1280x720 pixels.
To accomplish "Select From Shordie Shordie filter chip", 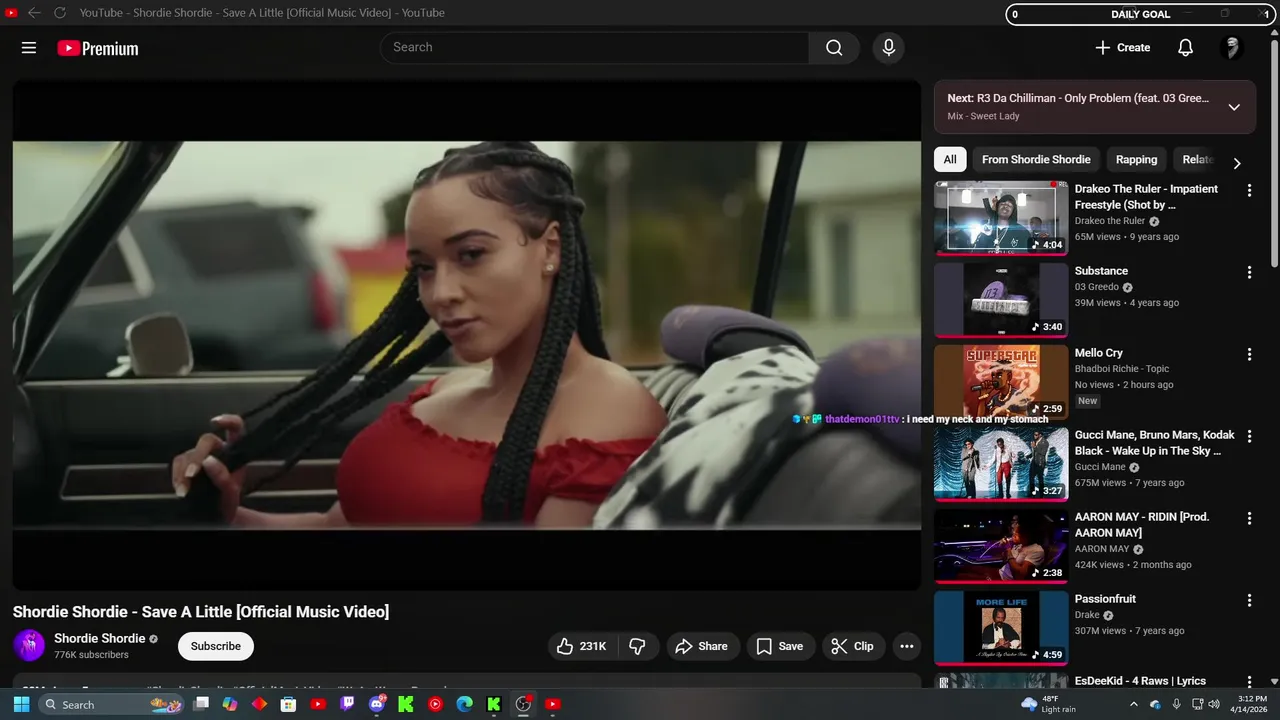I will click(1036, 160).
